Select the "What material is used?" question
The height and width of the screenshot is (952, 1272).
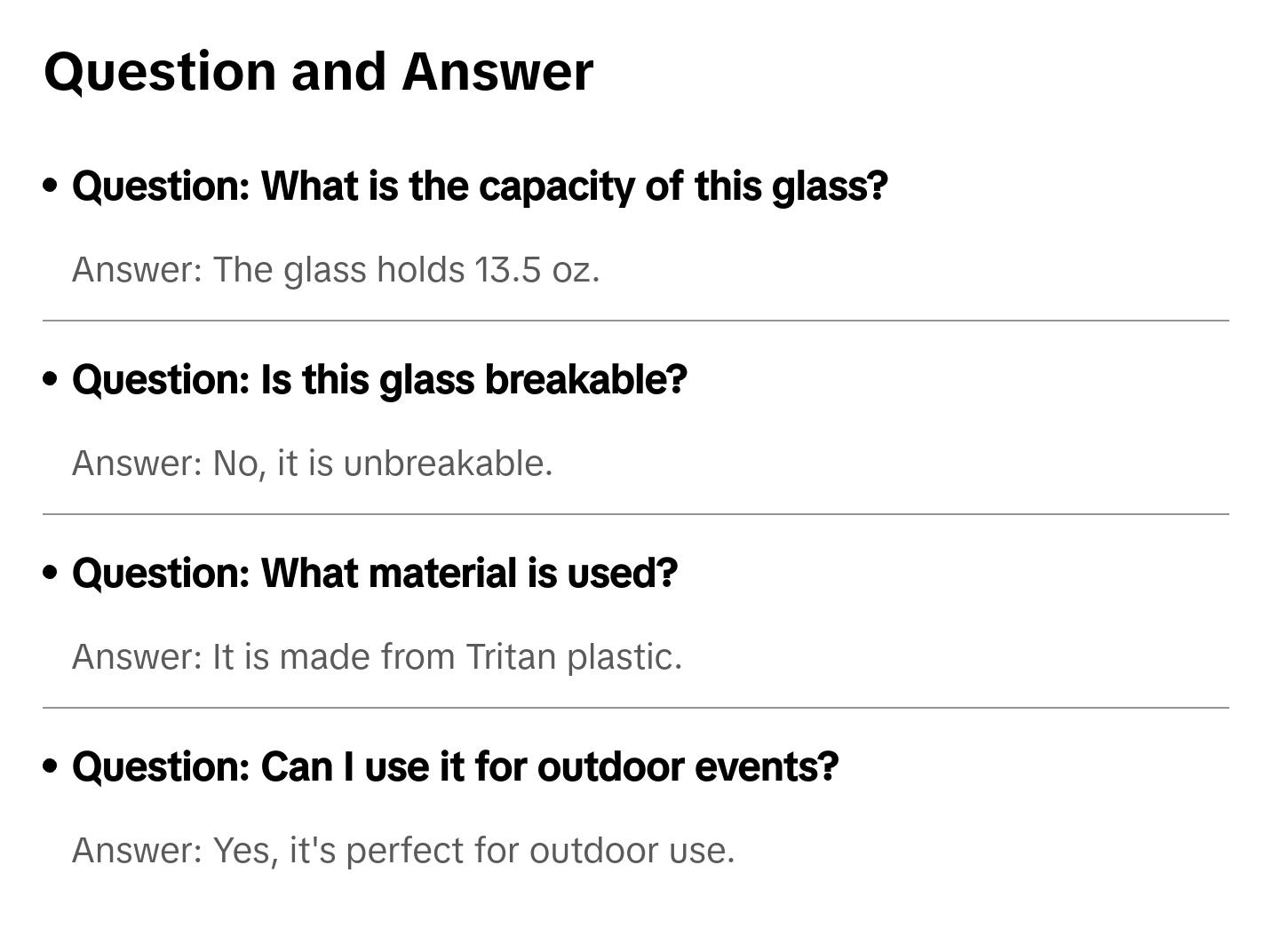click(374, 574)
